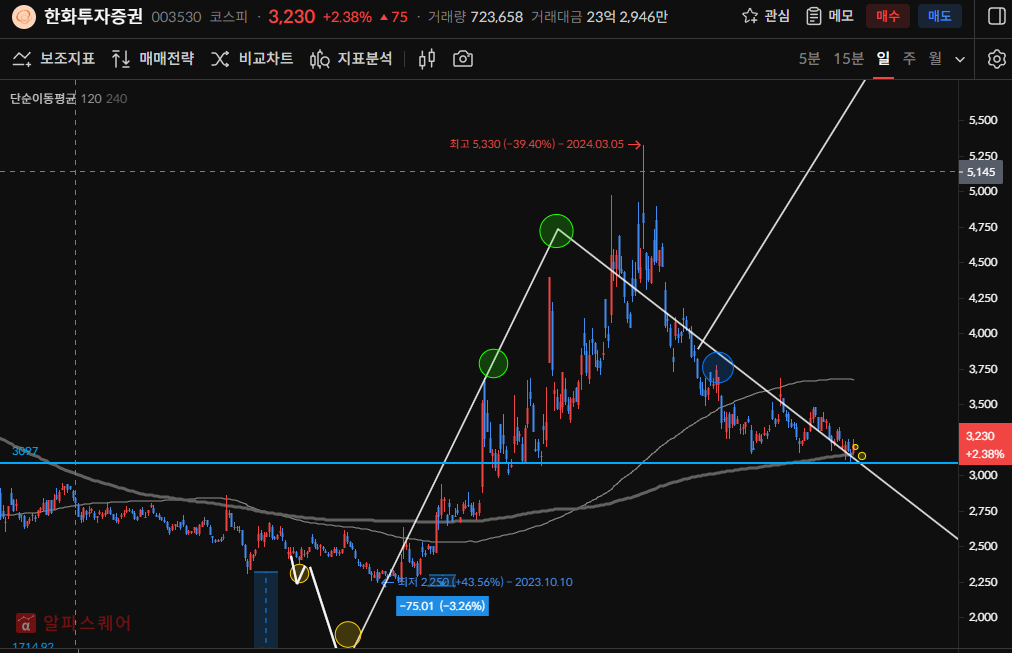The height and width of the screenshot is (653, 1012).
Task: Select the large yellow circle at the chart bottom
Action: click(347, 634)
